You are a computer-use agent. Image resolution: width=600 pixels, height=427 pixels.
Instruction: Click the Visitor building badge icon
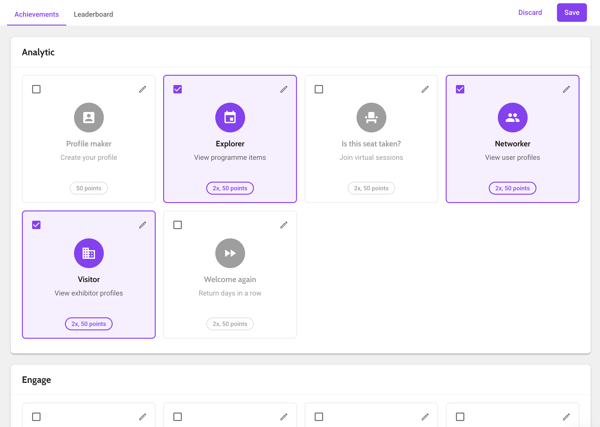(x=89, y=253)
